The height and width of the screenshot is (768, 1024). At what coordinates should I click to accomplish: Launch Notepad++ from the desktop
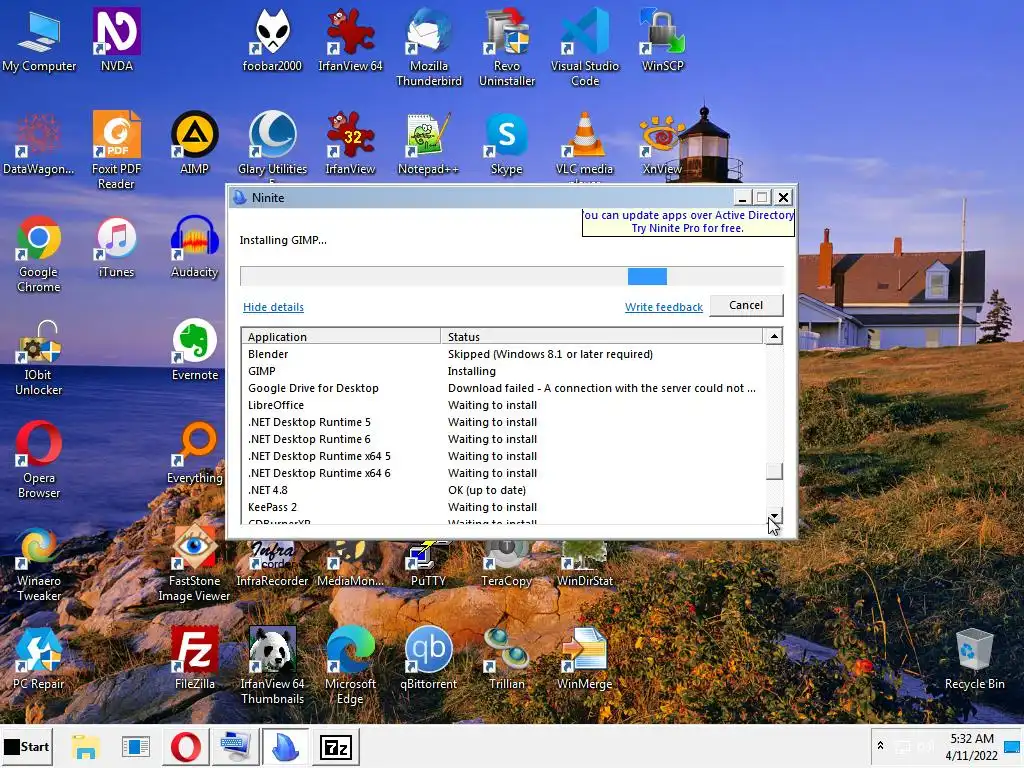[428, 142]
